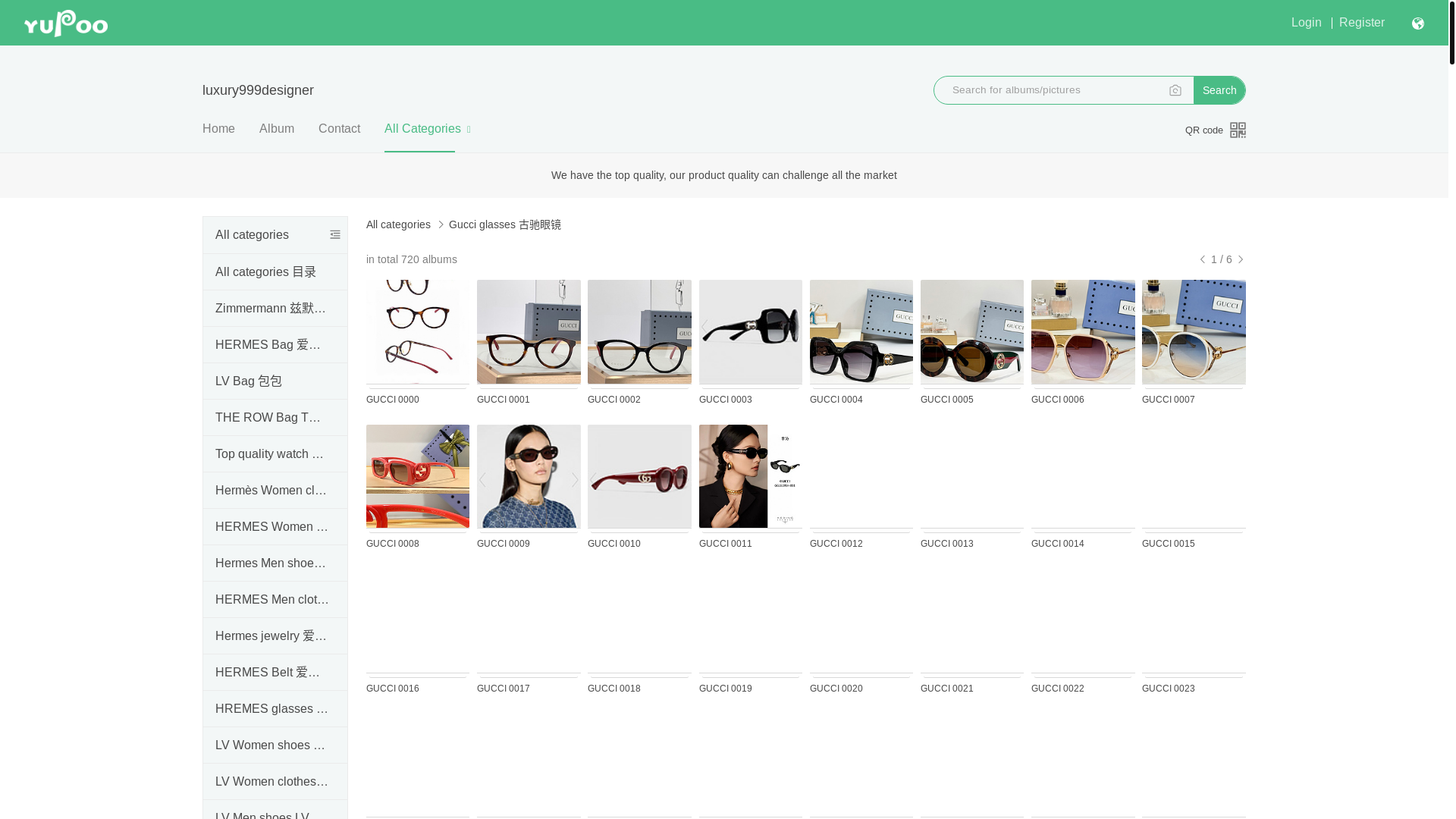Click the GUCCI 0016 album title
Image resolution: width=1456 pixels, height=819 pixels.
tap(393, 689)
